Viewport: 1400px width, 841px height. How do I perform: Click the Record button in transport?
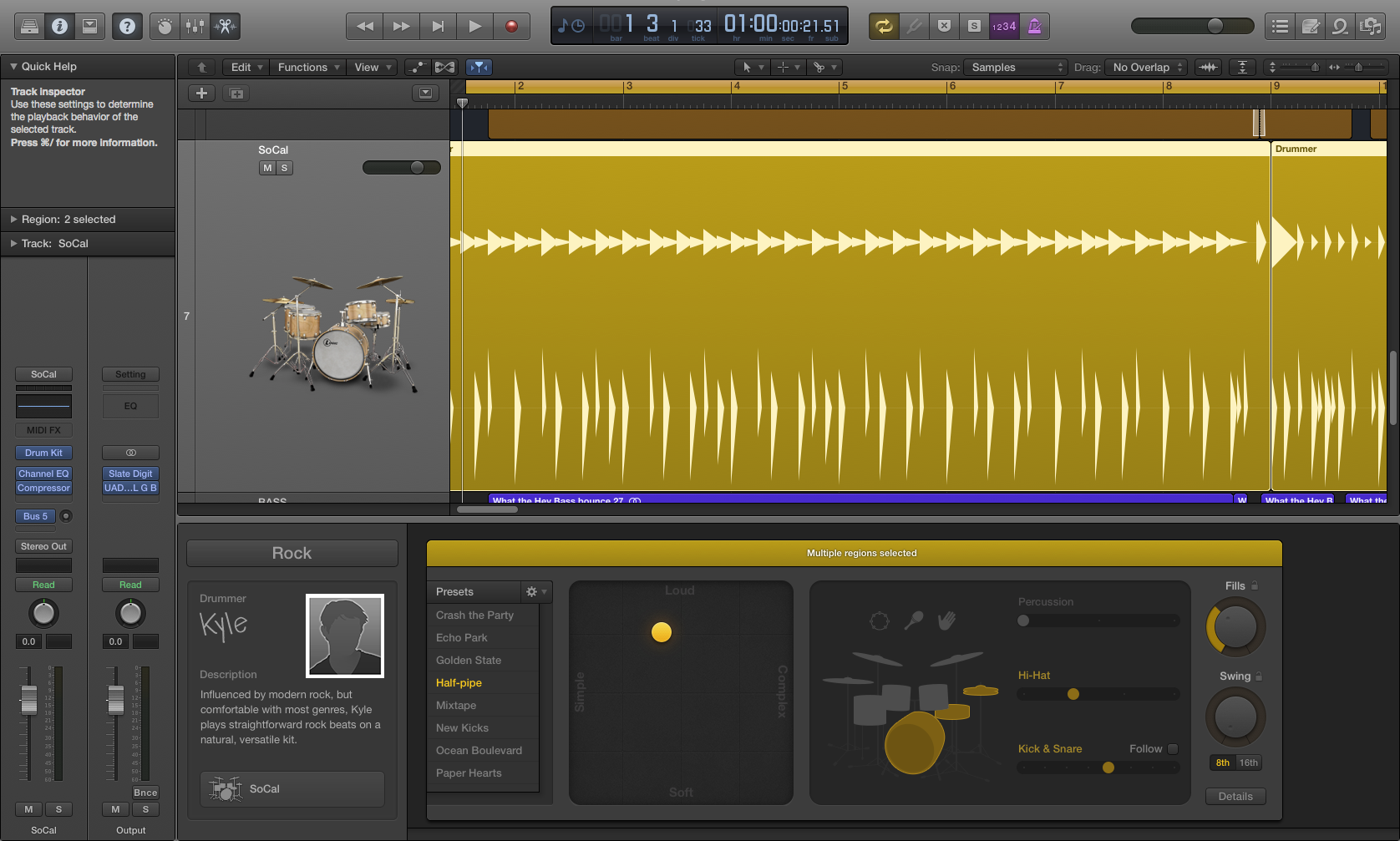pos(511,26)
